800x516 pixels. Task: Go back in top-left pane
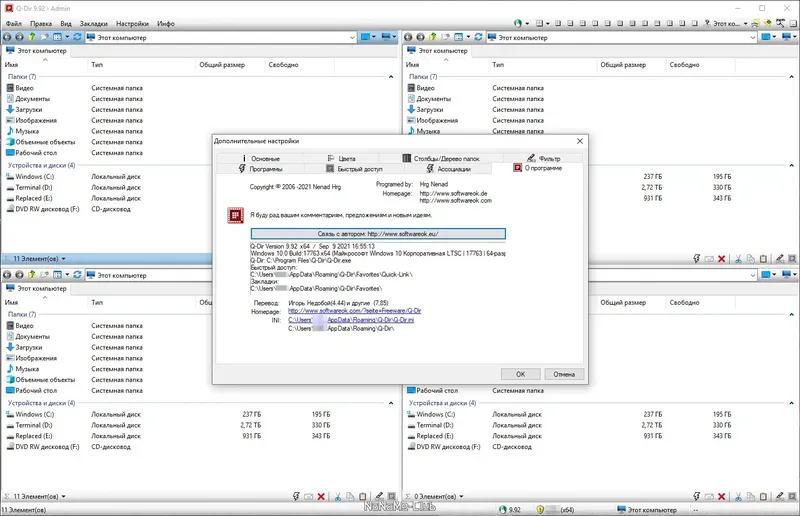[x=7, y=37]
